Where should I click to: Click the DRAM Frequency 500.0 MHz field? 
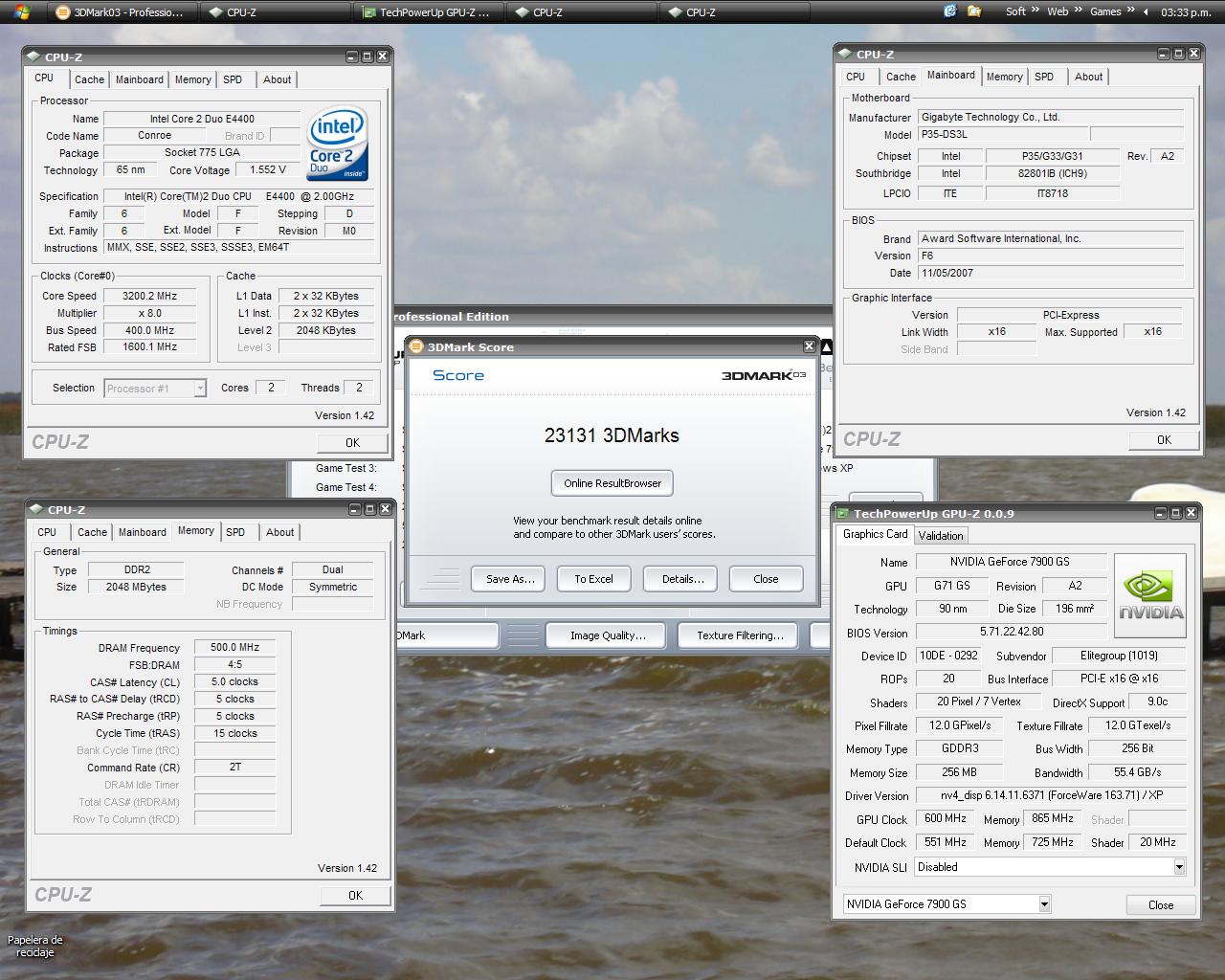235,648
